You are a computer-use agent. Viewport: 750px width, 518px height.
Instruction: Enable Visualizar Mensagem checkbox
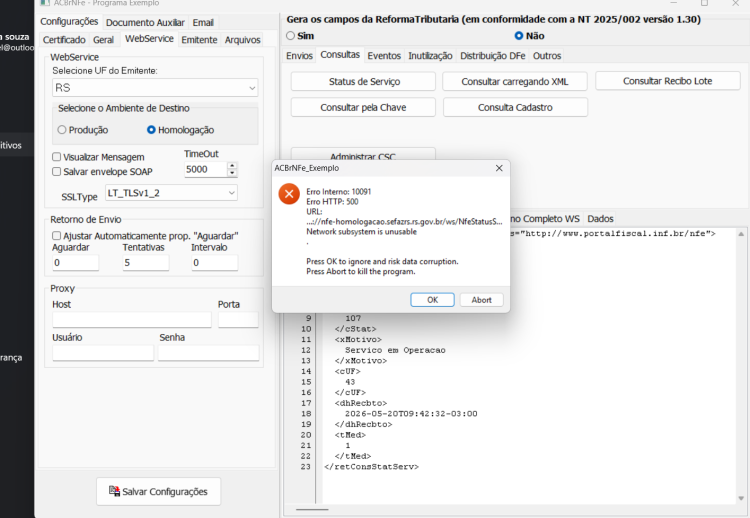point(56,157)
